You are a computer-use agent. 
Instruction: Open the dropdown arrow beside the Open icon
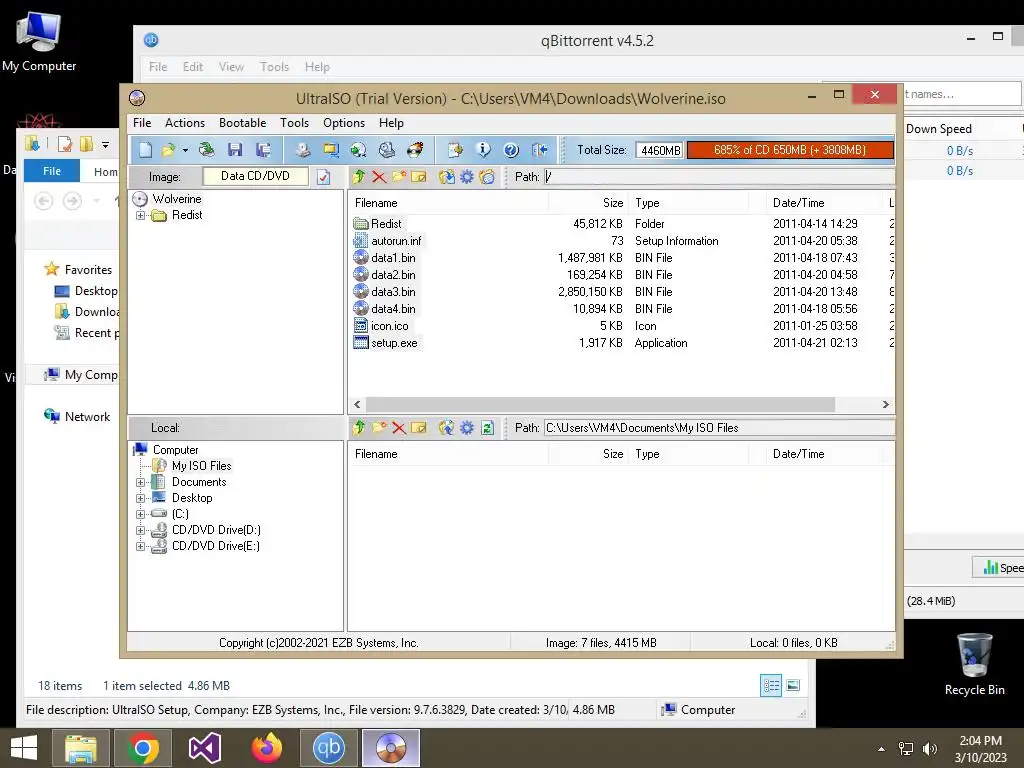(185, 151)
